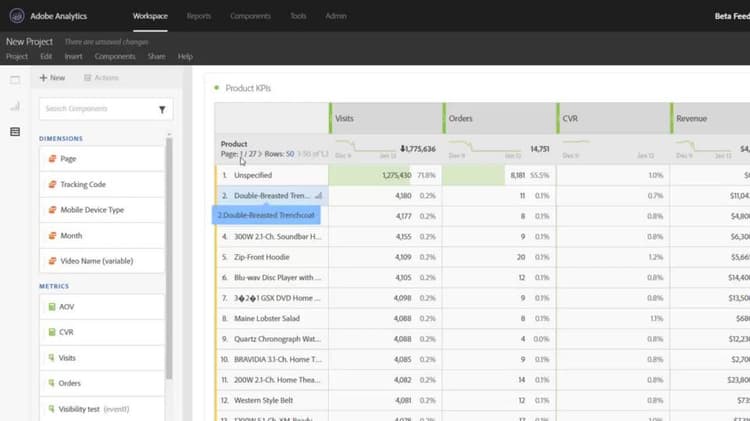Click the Actions icon button
The image size is (750, 421).
click(101, 78)
